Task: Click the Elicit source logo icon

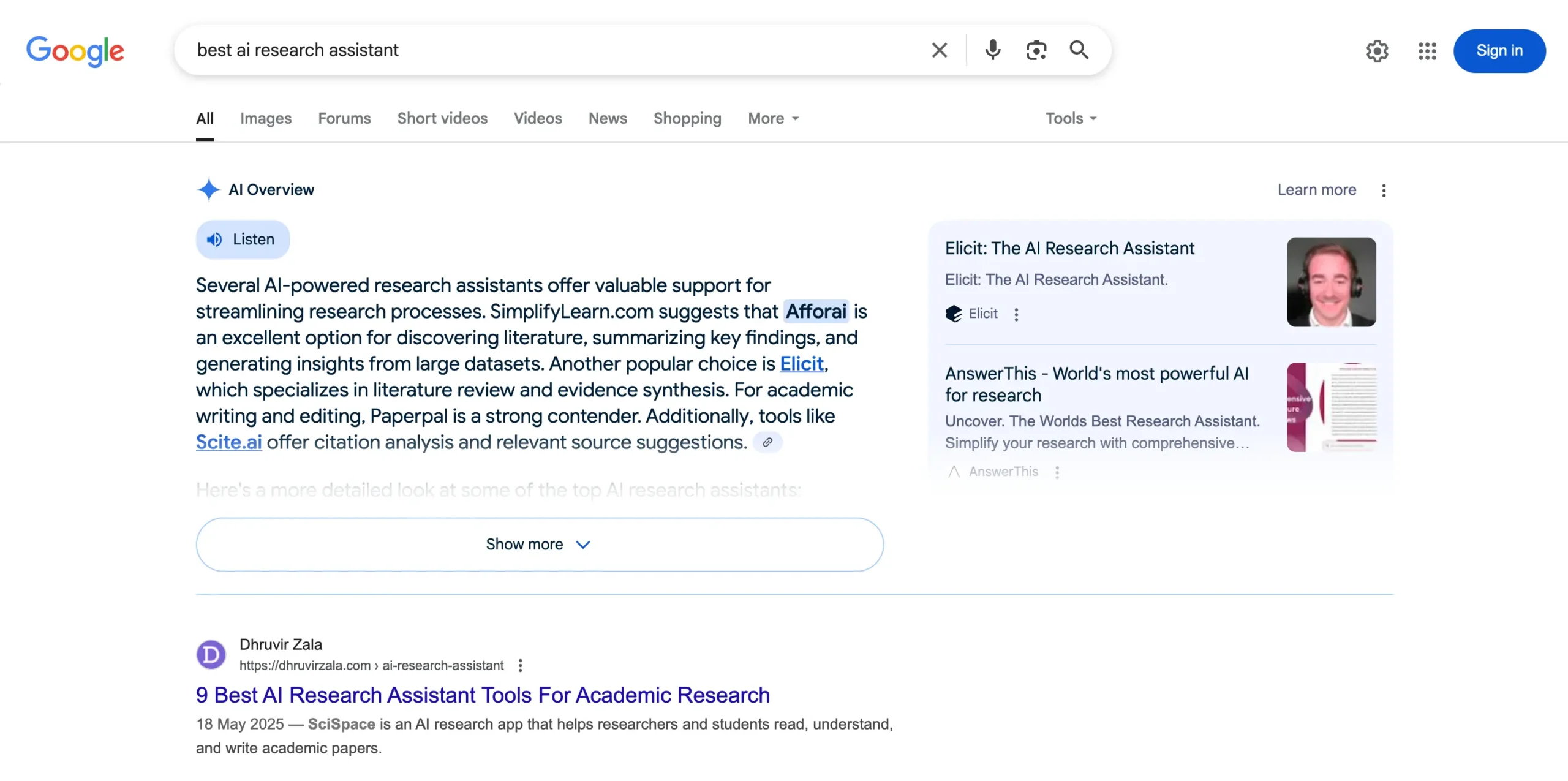Action: tap(954, 314)
